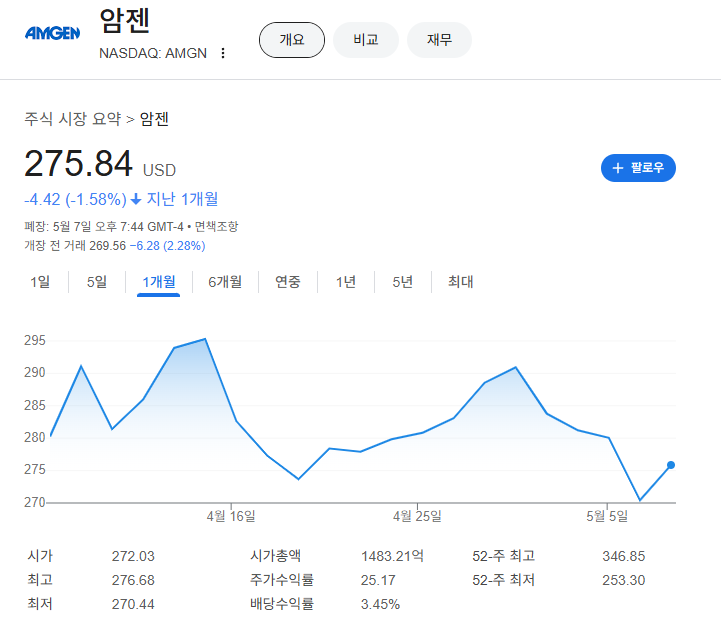Image resolution: width=721 pixels, height=625 pixels.
Task: Click the 시가총액 label
Action: pos(275,556)
